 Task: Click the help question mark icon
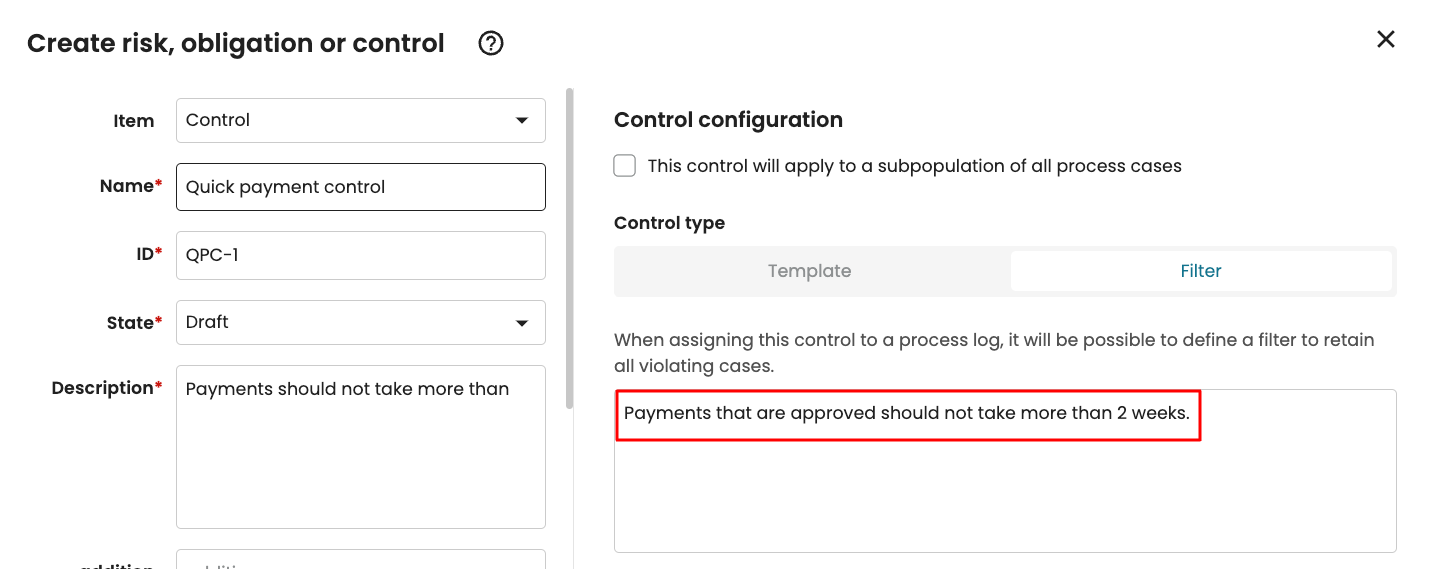coord(491,43)
